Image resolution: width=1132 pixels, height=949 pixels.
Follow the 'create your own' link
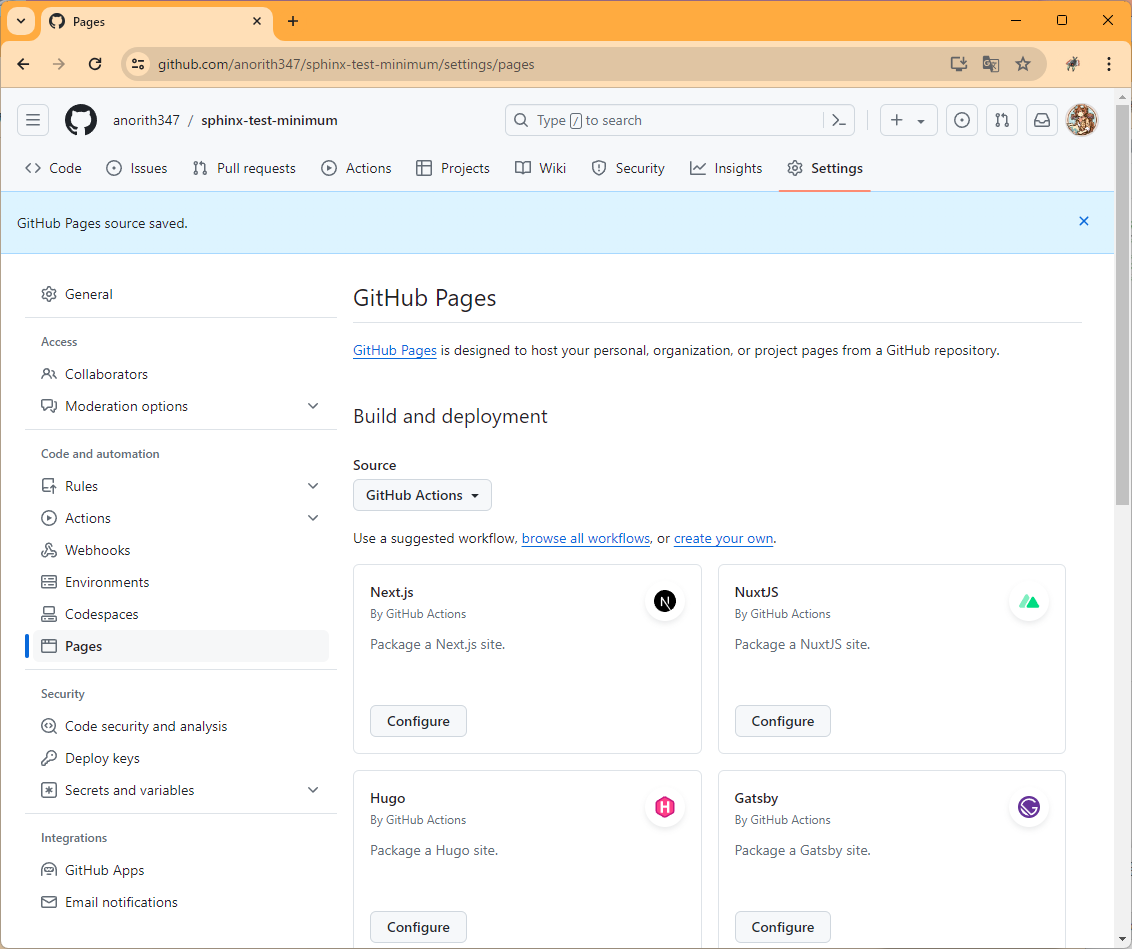point(723,538)
